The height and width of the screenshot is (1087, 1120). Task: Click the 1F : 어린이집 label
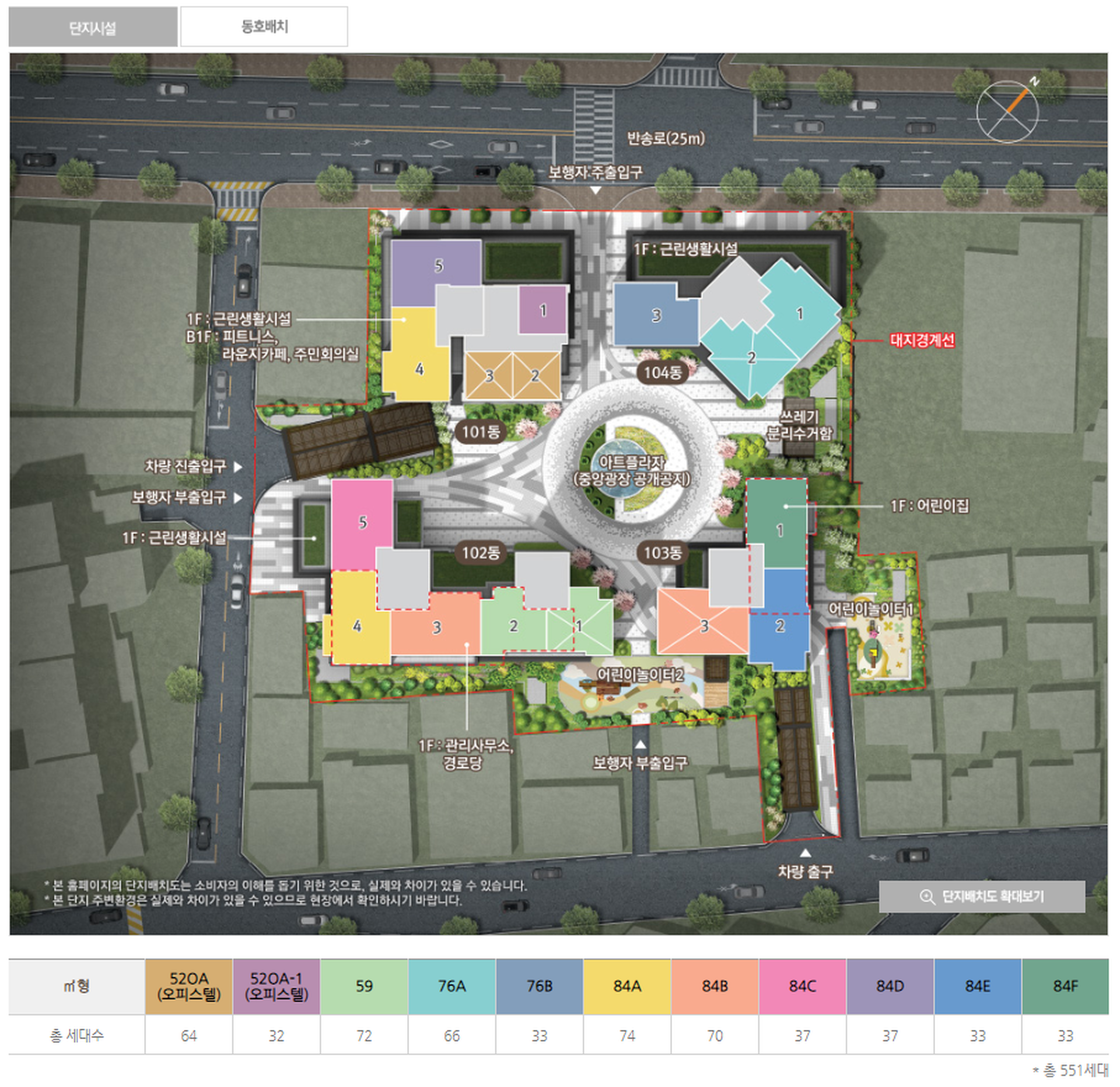pos(929,506)
